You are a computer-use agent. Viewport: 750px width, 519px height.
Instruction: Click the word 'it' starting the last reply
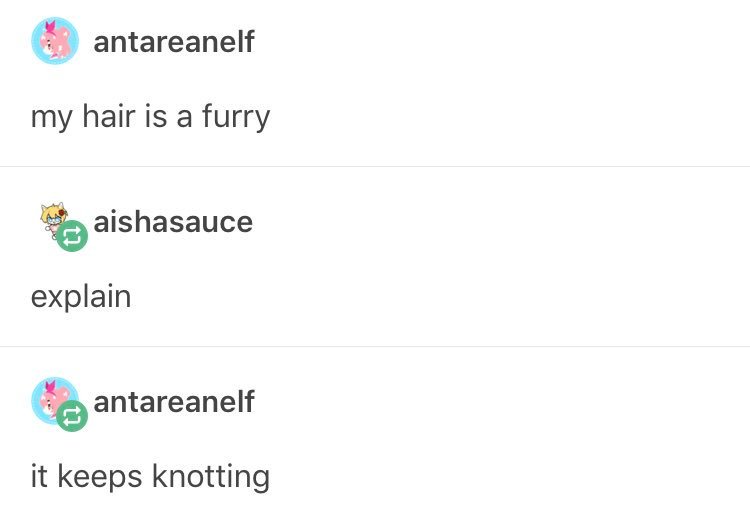click(39, 476)
